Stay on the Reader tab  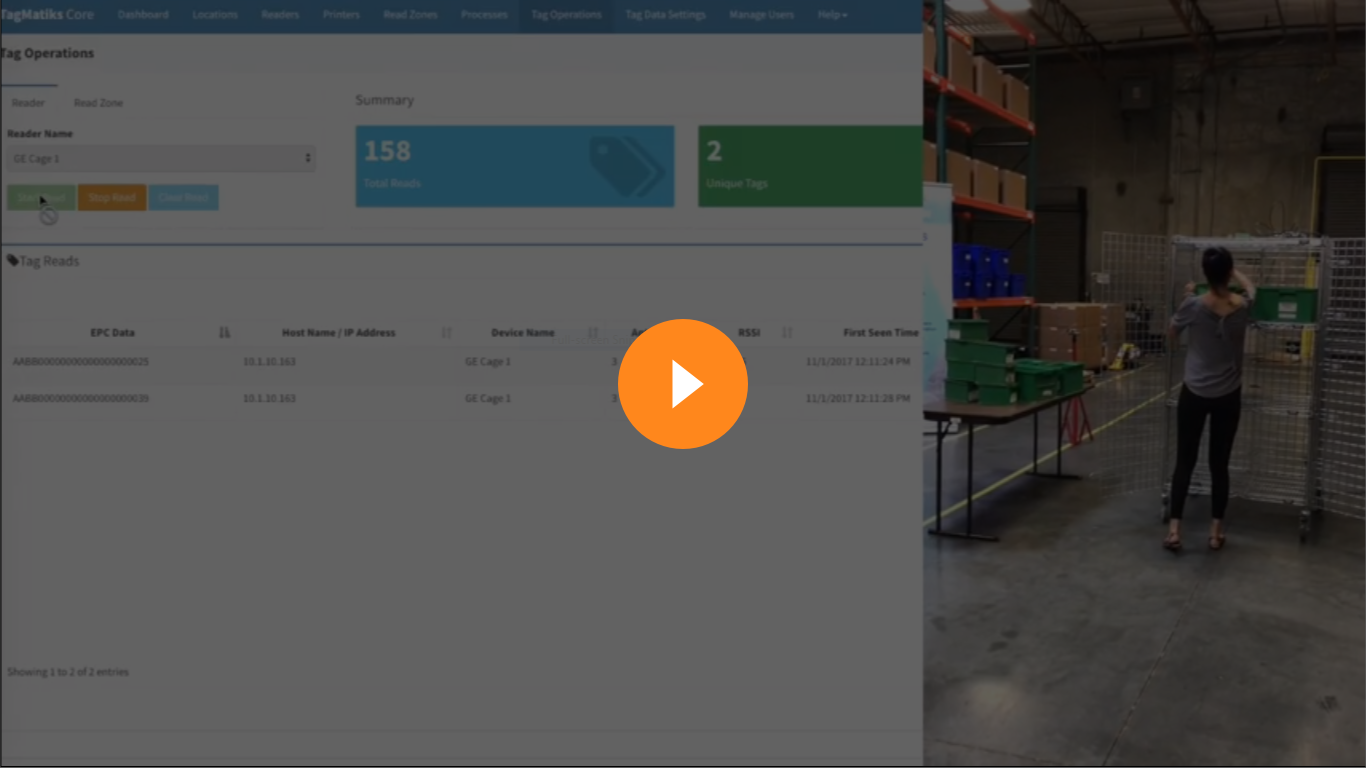pyautogui.click(x=30, y=102)
